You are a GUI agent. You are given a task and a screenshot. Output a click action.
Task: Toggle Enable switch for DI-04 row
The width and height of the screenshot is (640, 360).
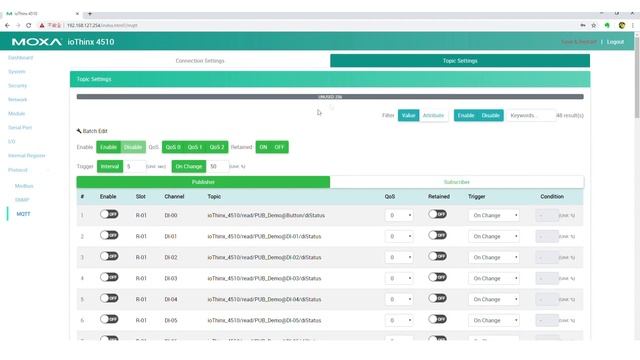coord(109,298)
